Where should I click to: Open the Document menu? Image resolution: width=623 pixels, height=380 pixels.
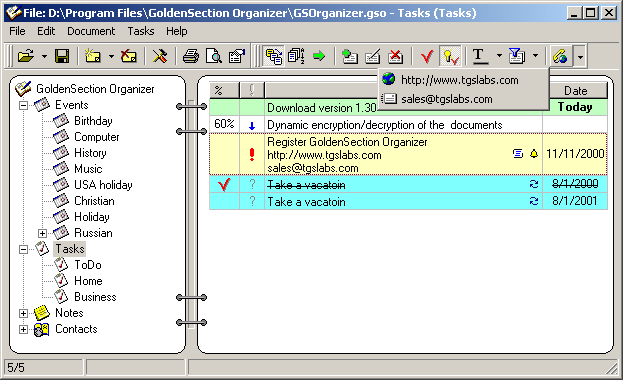click(91, 31)
